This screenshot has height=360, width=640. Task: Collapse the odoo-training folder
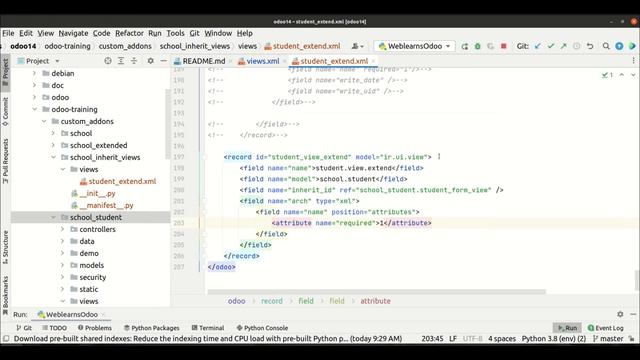[x=34, y=109]
